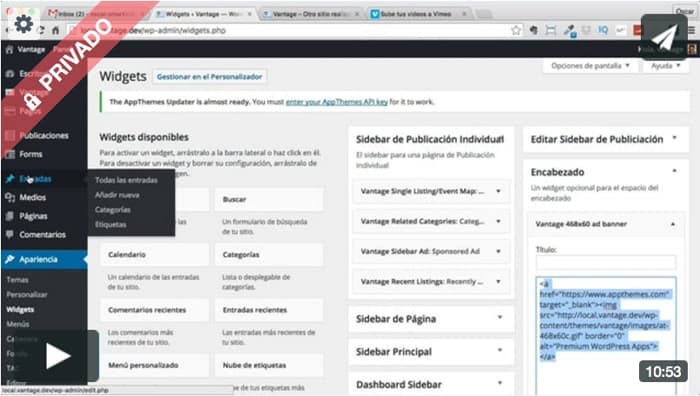Click the Vimeo tab favicon
Viewport: 700px width, 396px height.
375,14
